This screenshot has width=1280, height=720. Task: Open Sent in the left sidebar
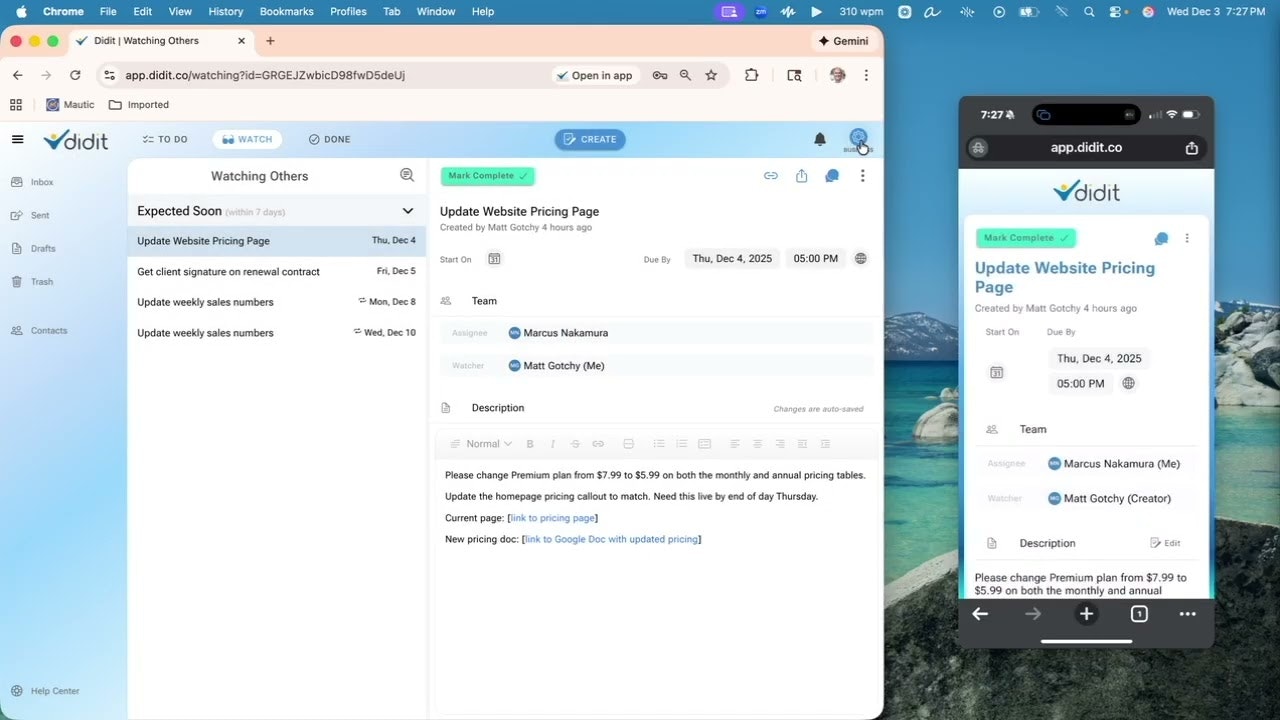[30, 215]
